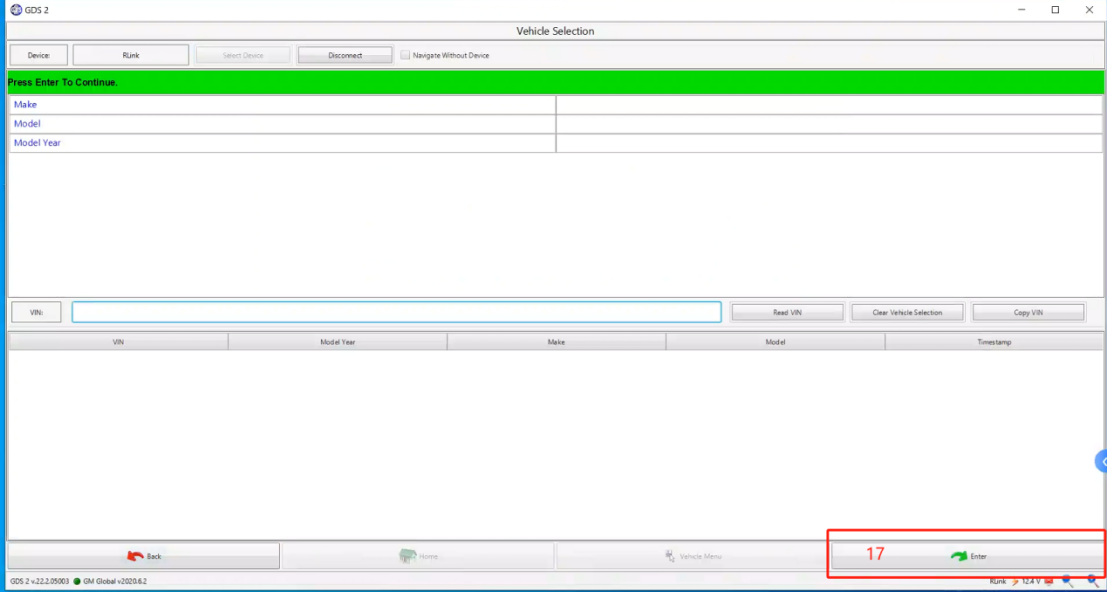Click the Home navigation button
Image resolution: width=1107 pixels, height=592 pixels.
click(x=418, y=556)
